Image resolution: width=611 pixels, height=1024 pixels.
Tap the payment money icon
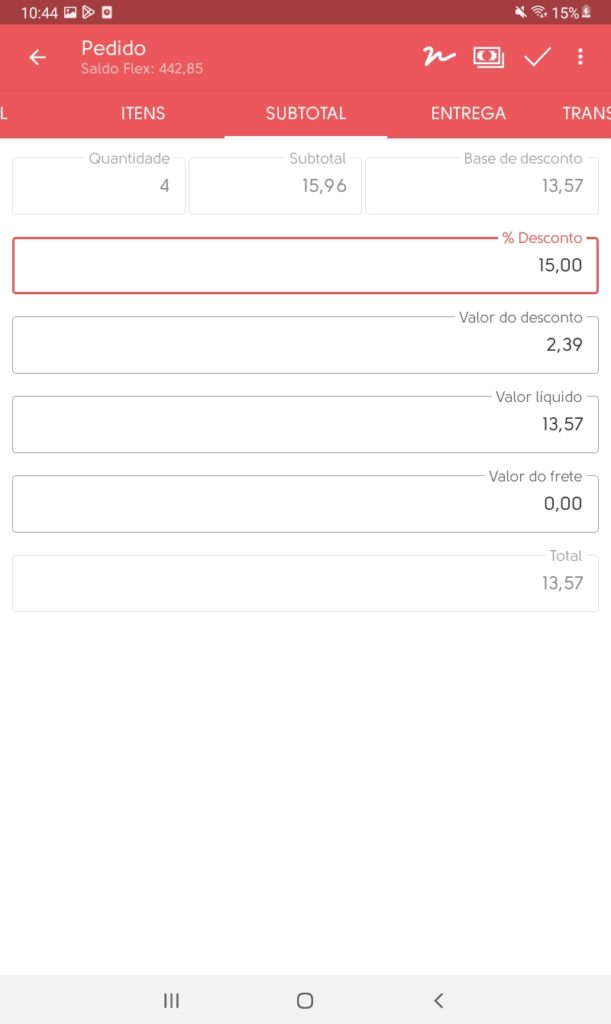pyautogui.click(x=488, y=57)
